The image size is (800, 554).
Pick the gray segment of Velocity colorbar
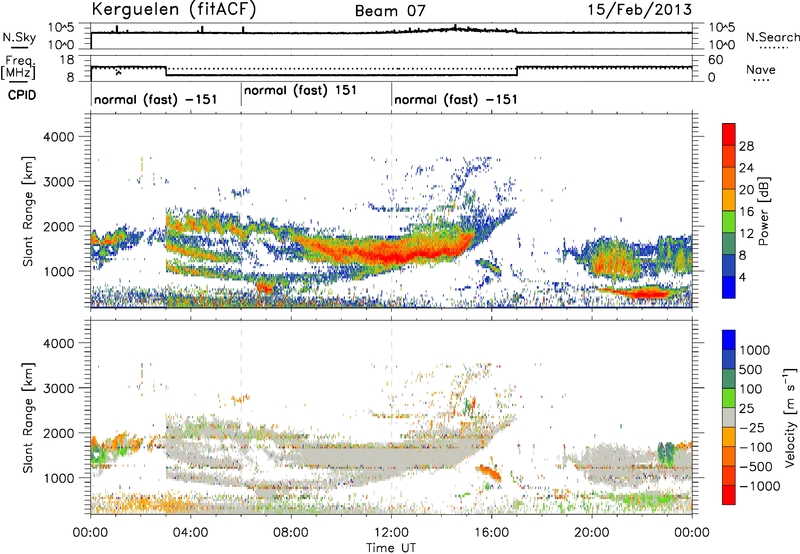(x=729, y=418)
